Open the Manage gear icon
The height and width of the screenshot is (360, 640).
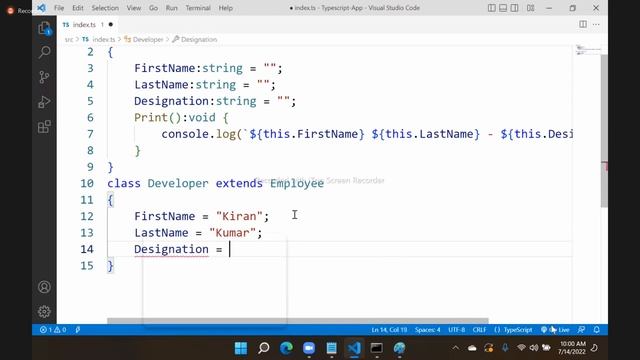[44, 311]
